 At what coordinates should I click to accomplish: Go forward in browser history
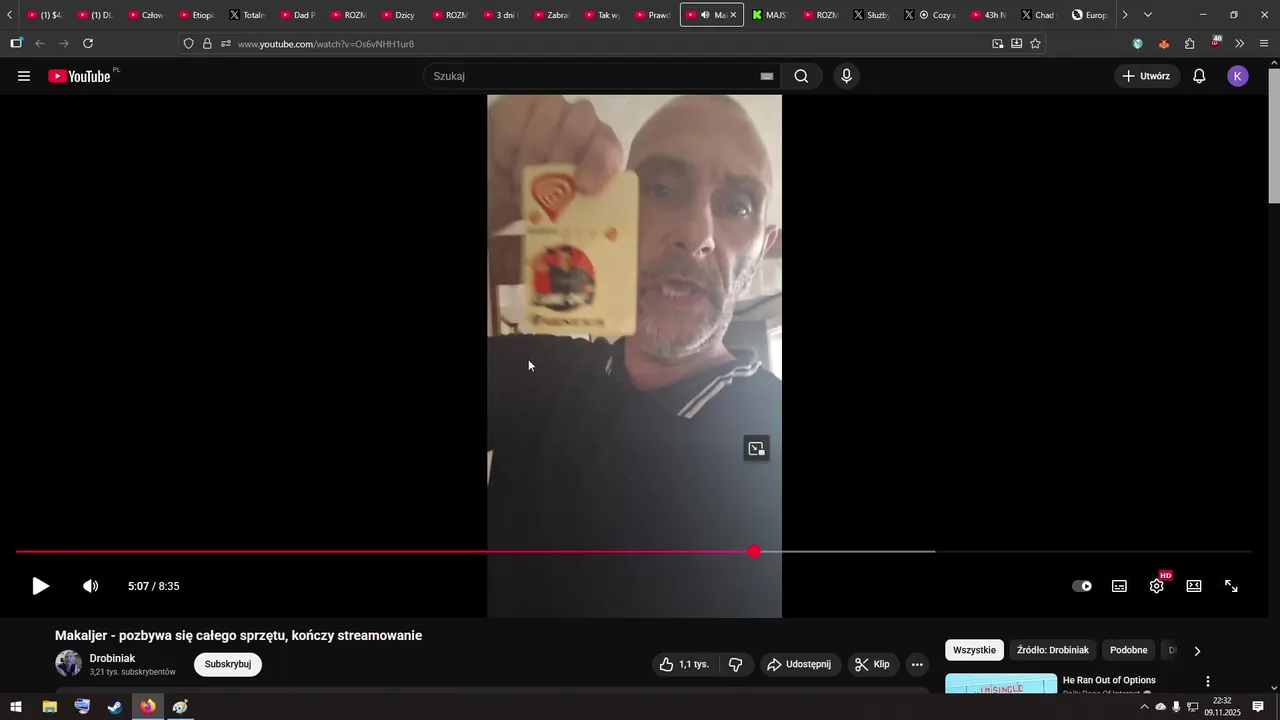tap(64, 44)
